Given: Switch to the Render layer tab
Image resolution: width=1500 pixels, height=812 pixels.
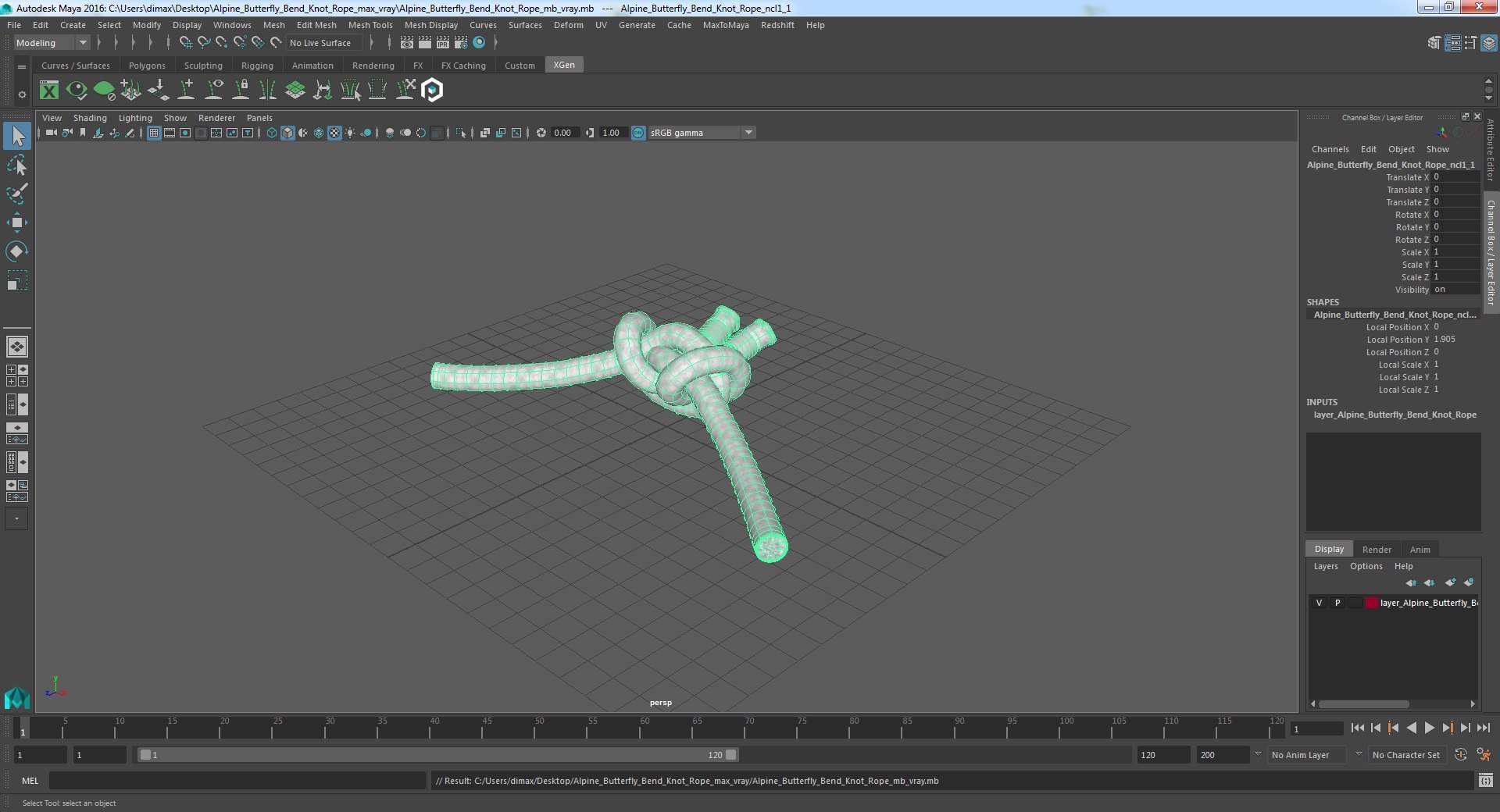Looking at the screenshot, I should (x=1377, y=550).
